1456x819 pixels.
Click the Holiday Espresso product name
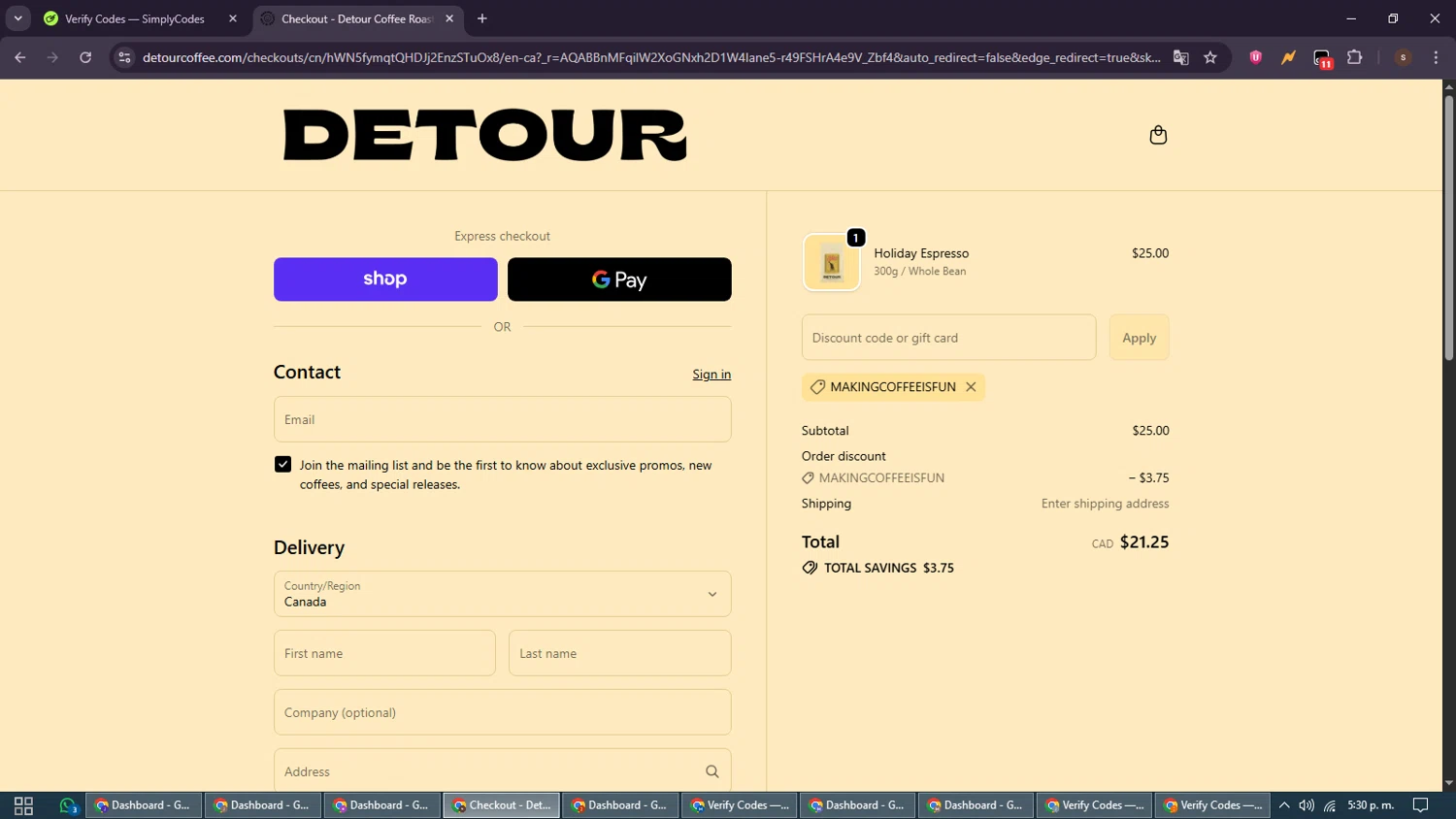921,253
